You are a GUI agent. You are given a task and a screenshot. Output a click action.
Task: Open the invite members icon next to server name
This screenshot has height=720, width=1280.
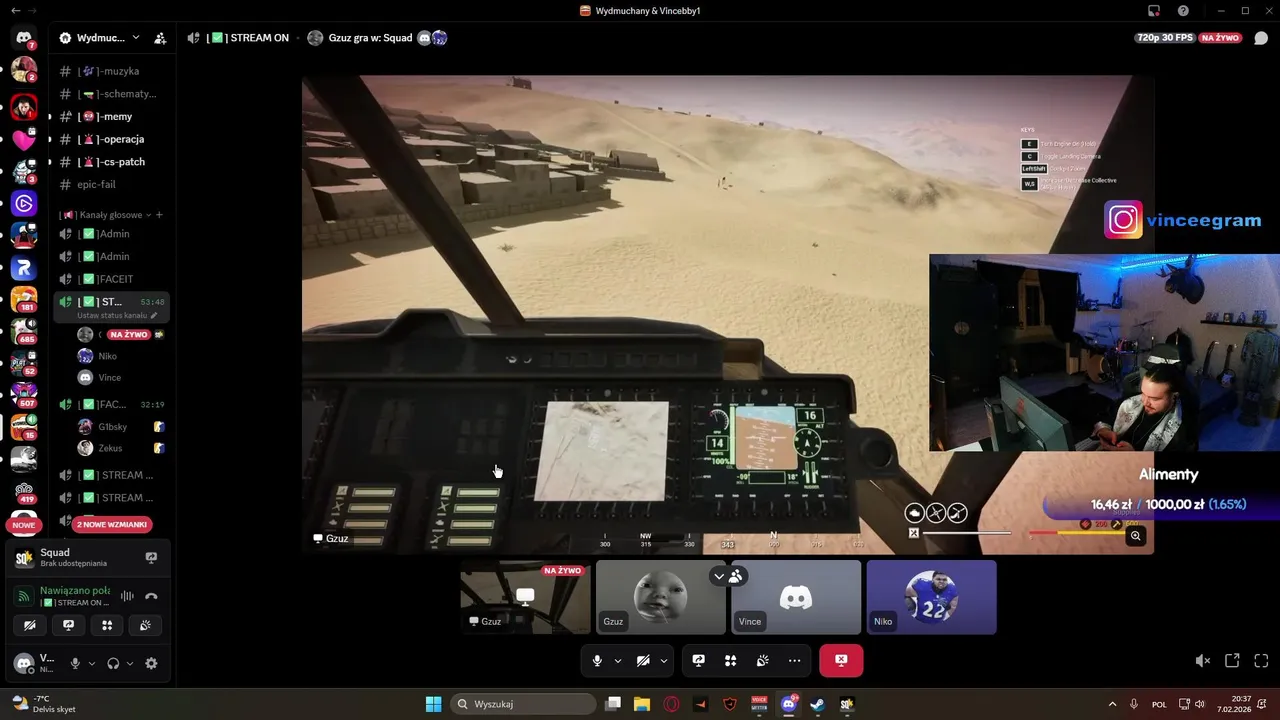pos(160,38)
